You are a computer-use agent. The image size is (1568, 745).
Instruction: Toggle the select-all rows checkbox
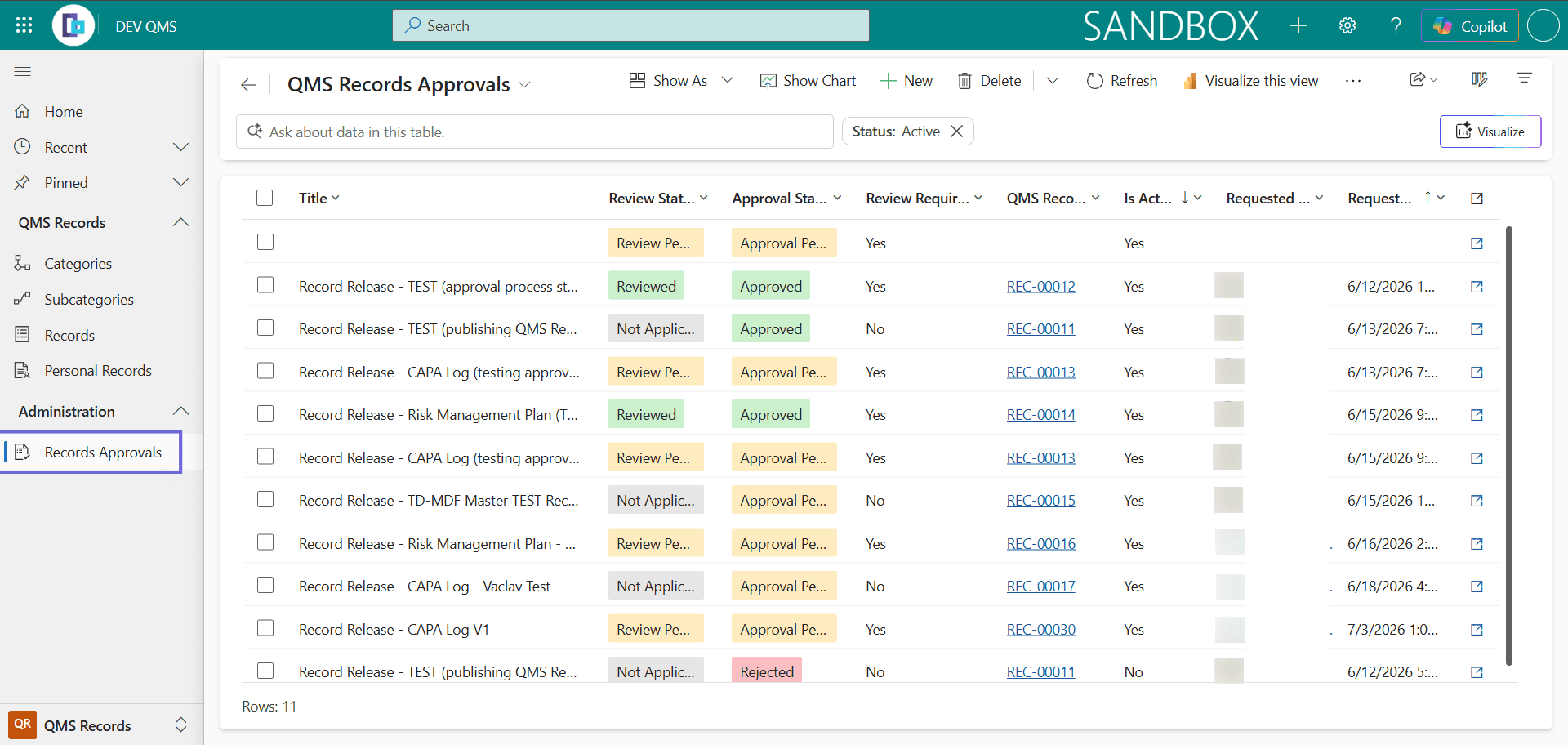[x=265, y=198]
